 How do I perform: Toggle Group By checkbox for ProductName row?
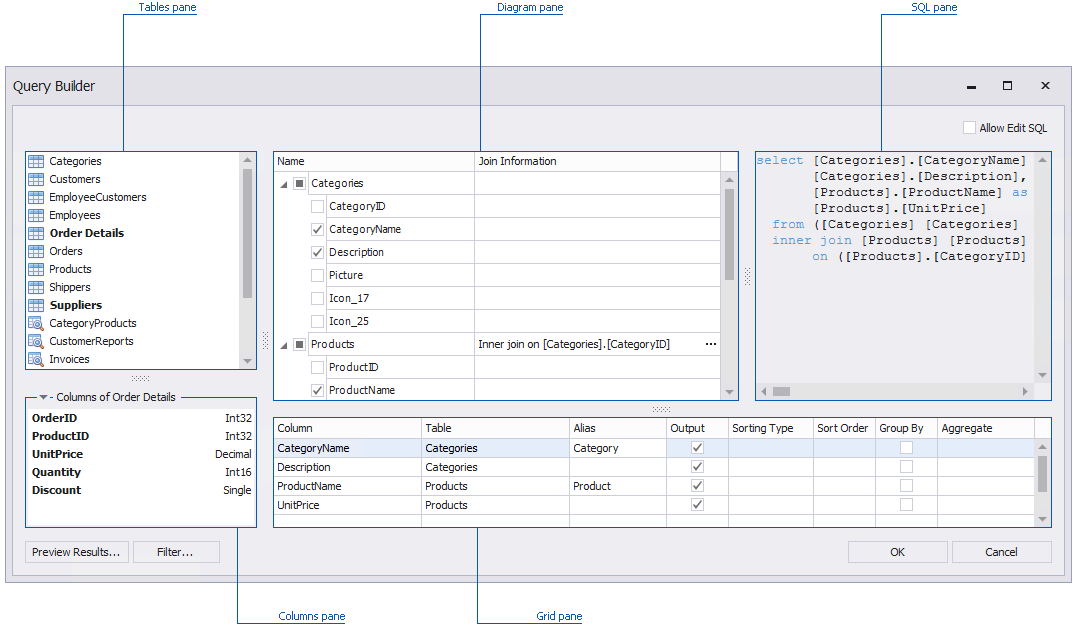tap(907, 486)
